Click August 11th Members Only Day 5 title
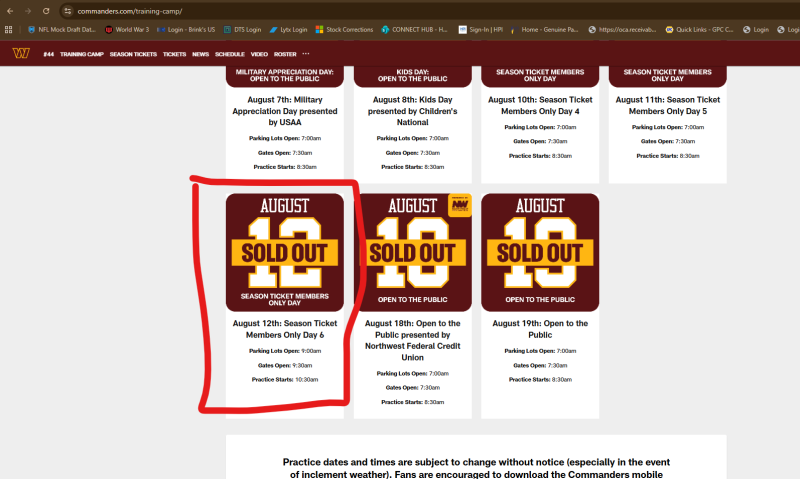The height and width of the screenshot is (479, 800). click(x=667, y=106)
